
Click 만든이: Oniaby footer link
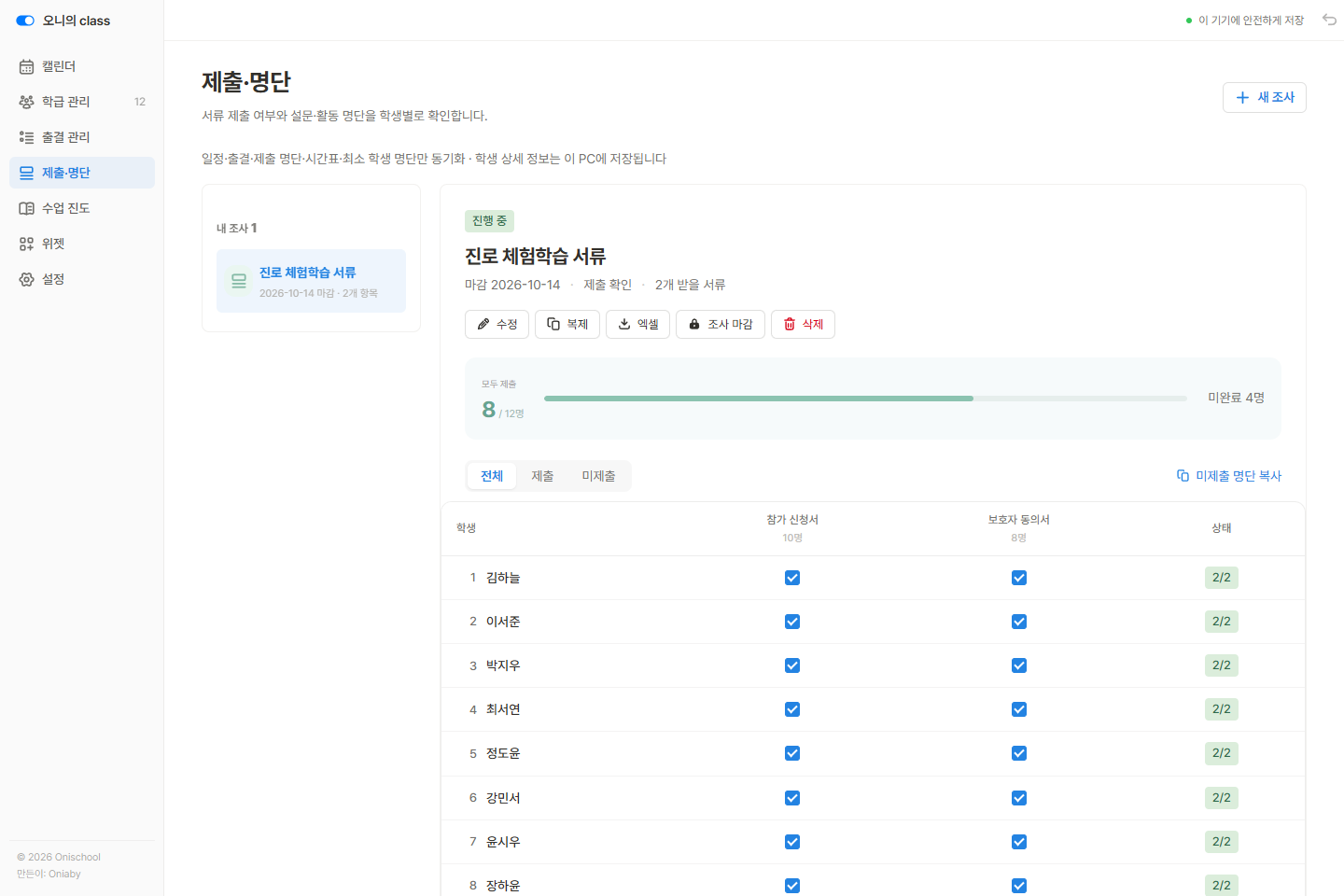click(x=49, y=874)
